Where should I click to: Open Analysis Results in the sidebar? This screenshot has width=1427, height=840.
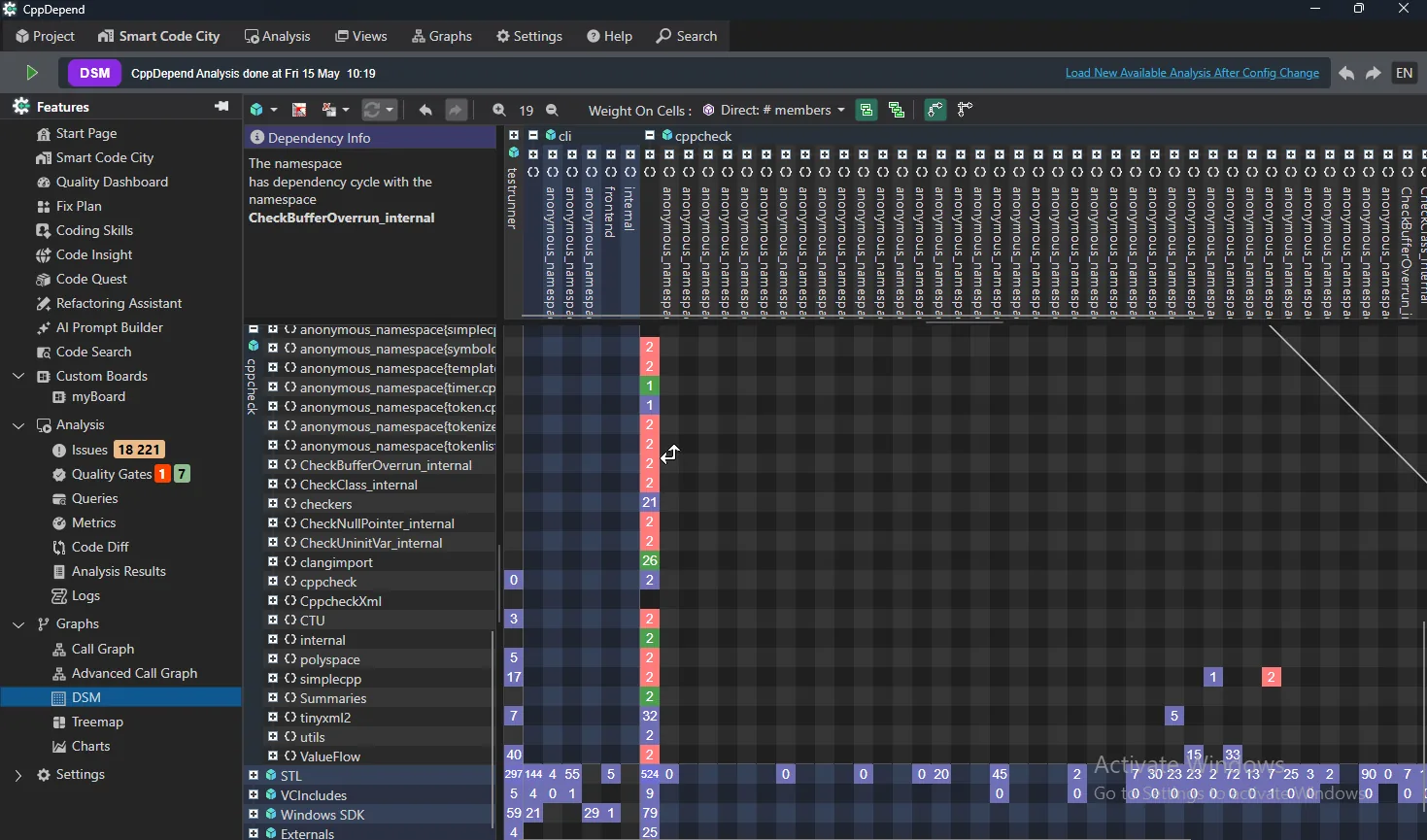tap(109, 571)
